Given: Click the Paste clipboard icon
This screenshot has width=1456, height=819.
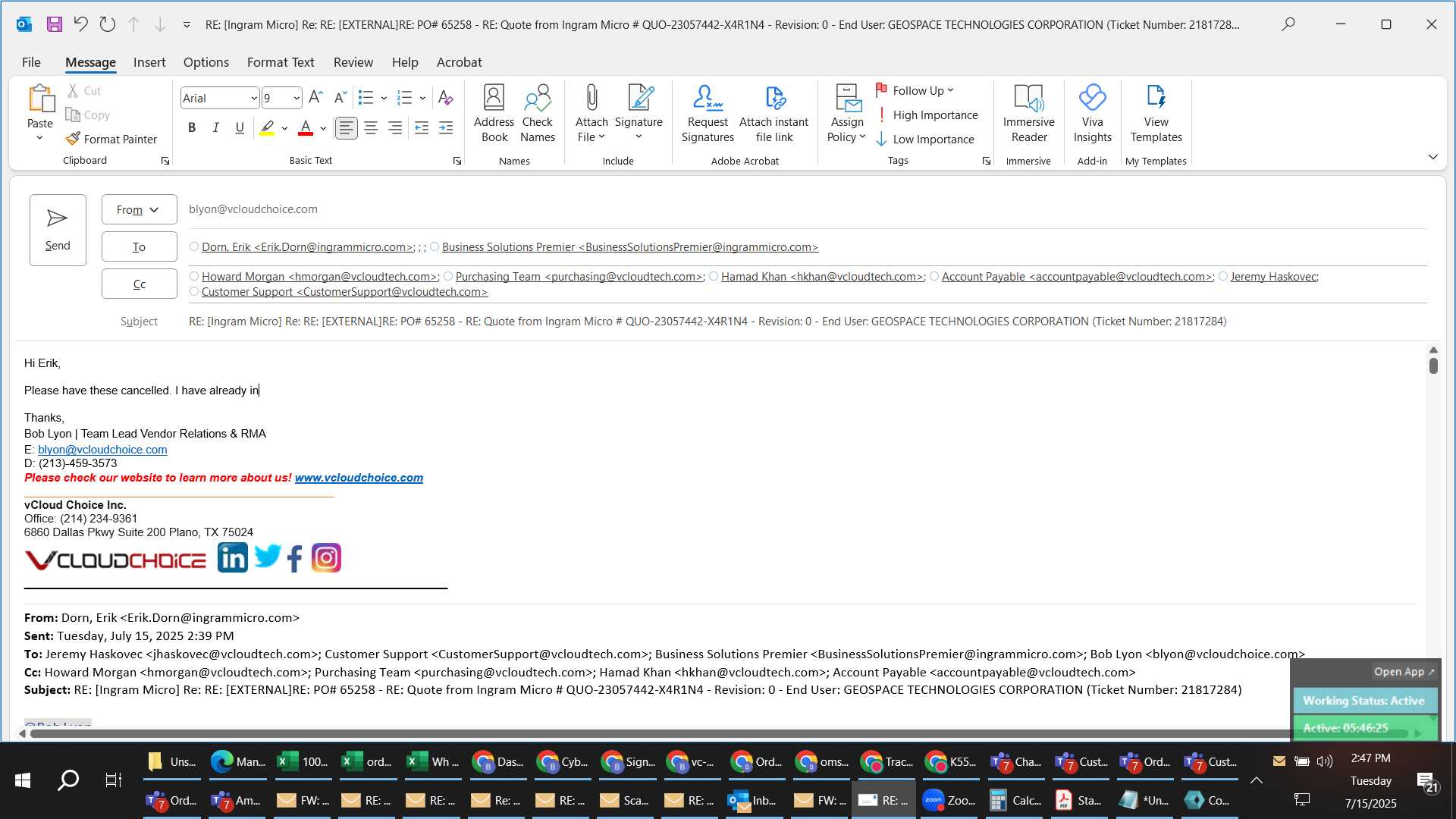Looking at the screenshot, I should [x=40, y=99].
